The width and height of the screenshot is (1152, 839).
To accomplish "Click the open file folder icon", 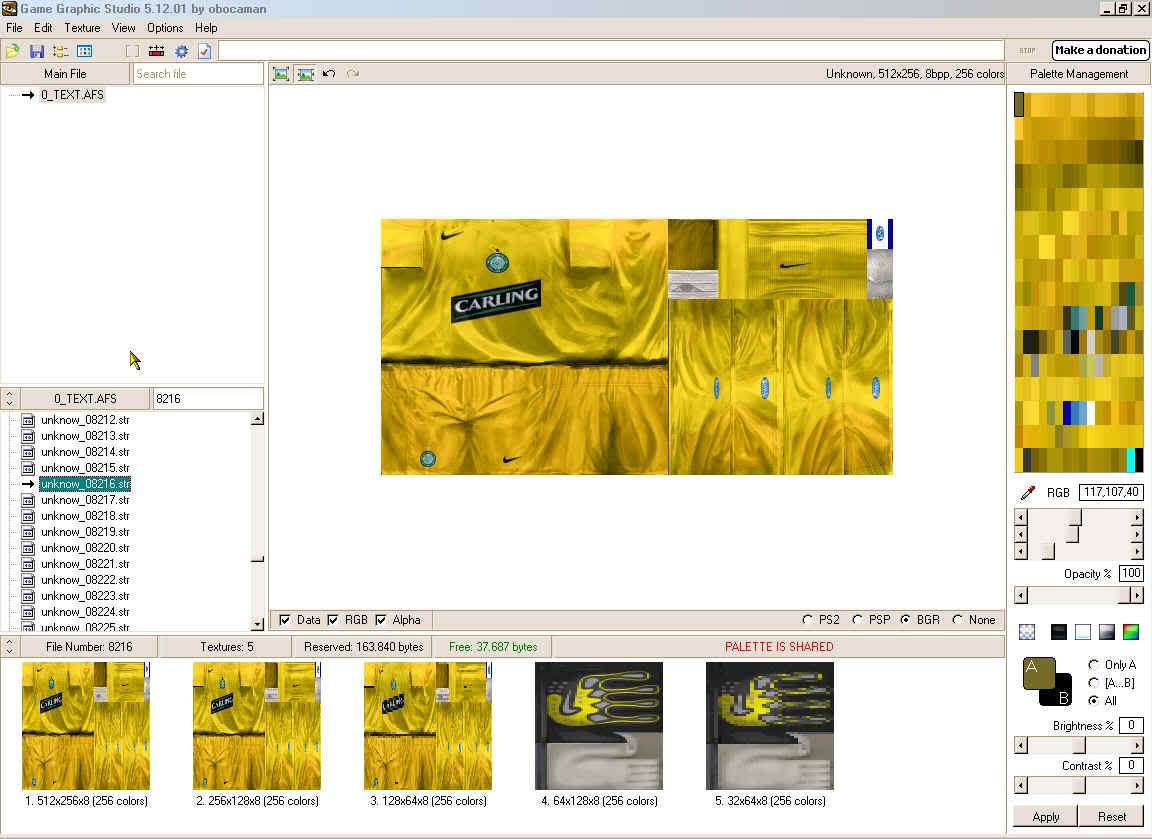I will pos(13,51).
